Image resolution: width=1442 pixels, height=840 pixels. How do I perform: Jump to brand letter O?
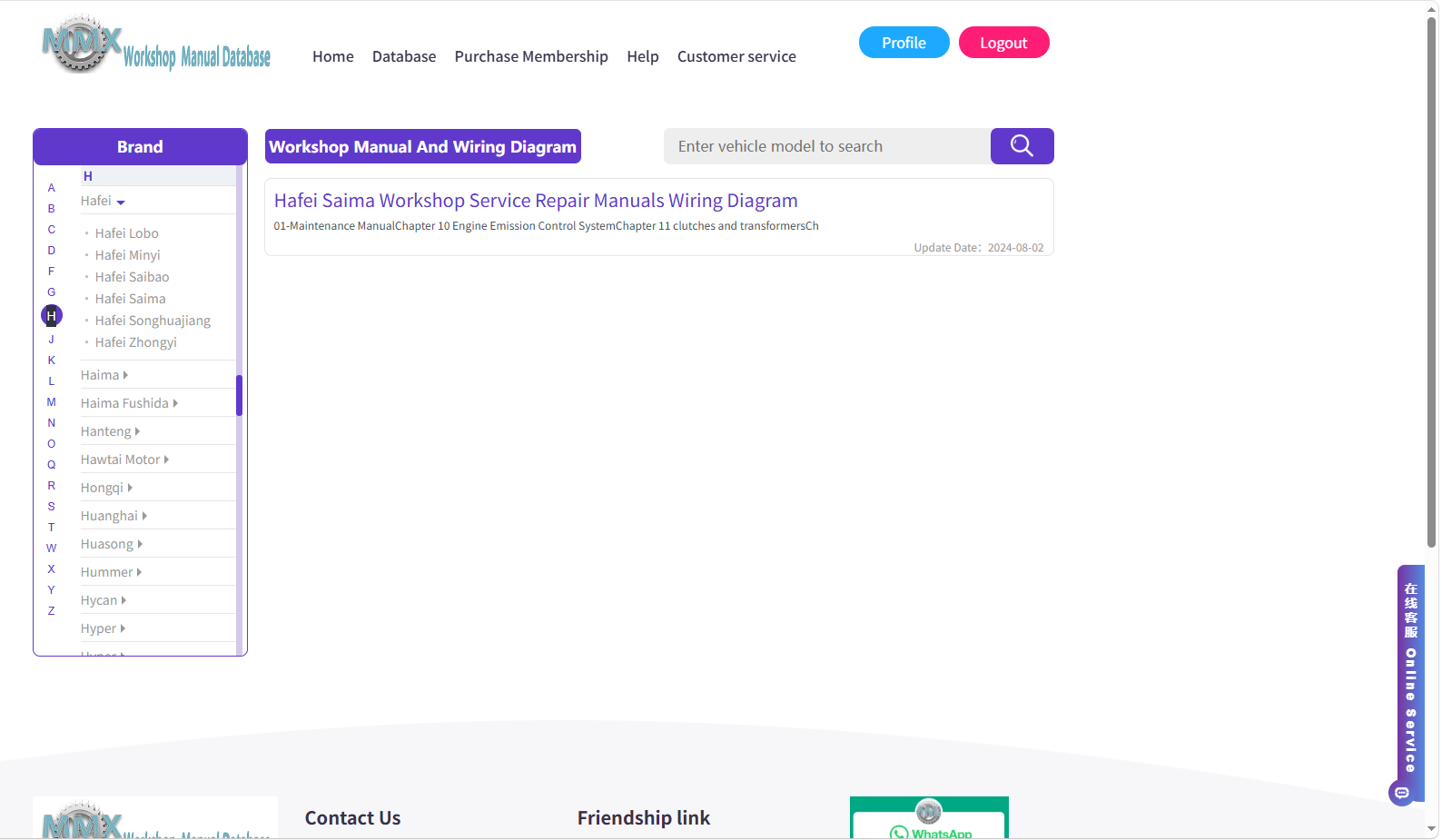point(52,444)
